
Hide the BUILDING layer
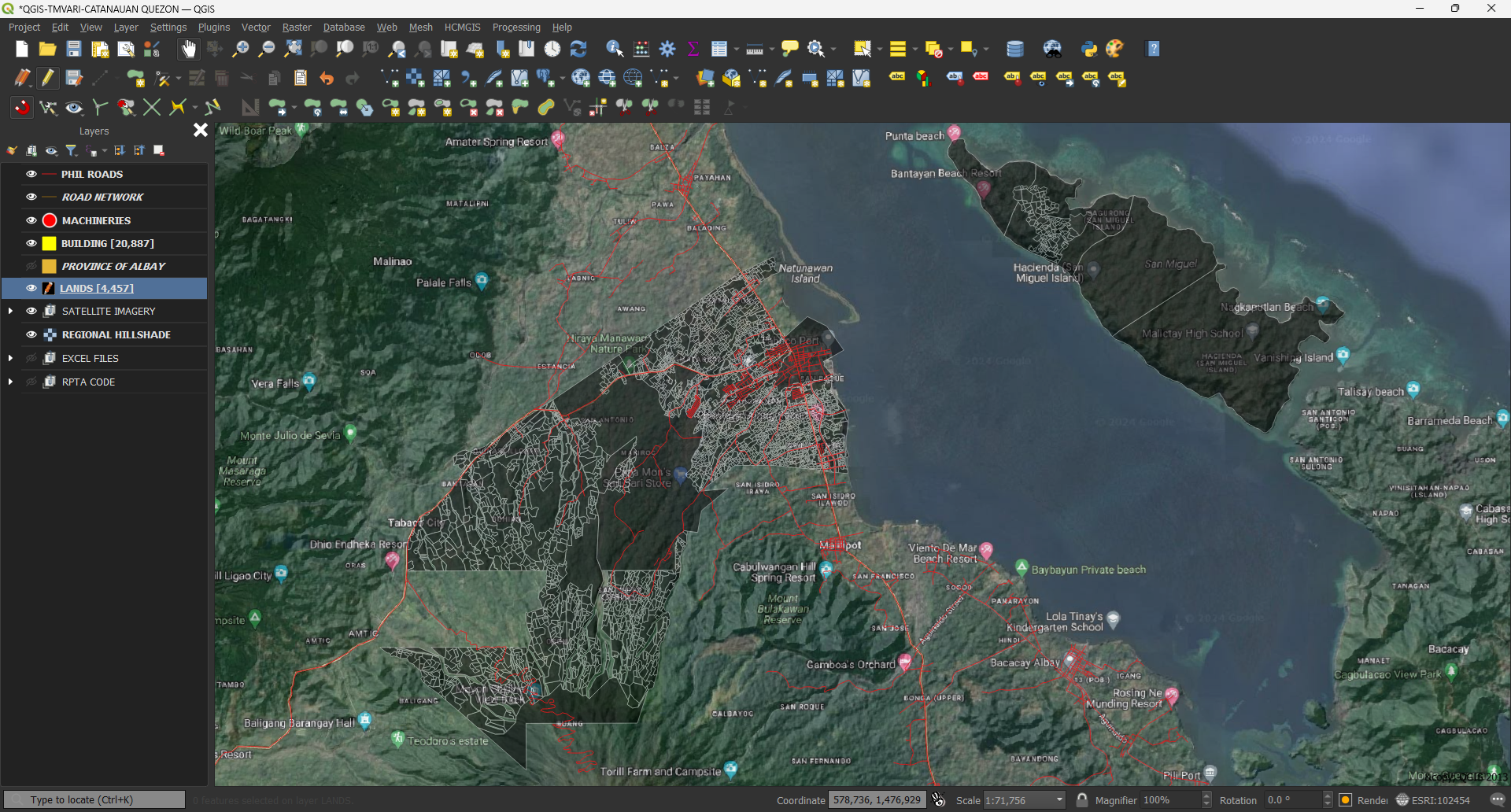[x=31, y=243]
